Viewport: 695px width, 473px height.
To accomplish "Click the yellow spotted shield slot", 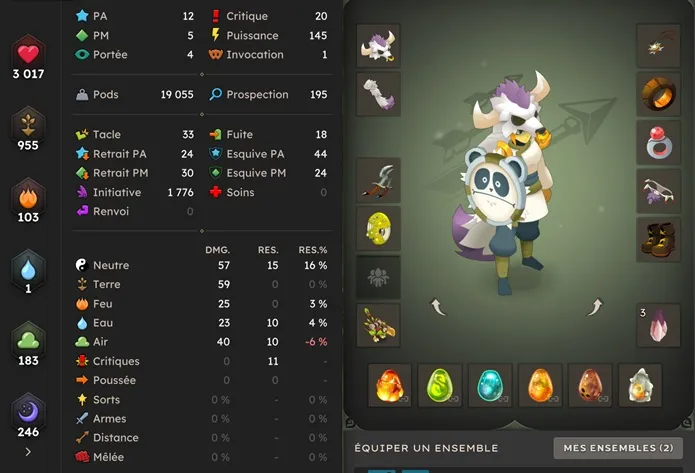I will 378,228.
